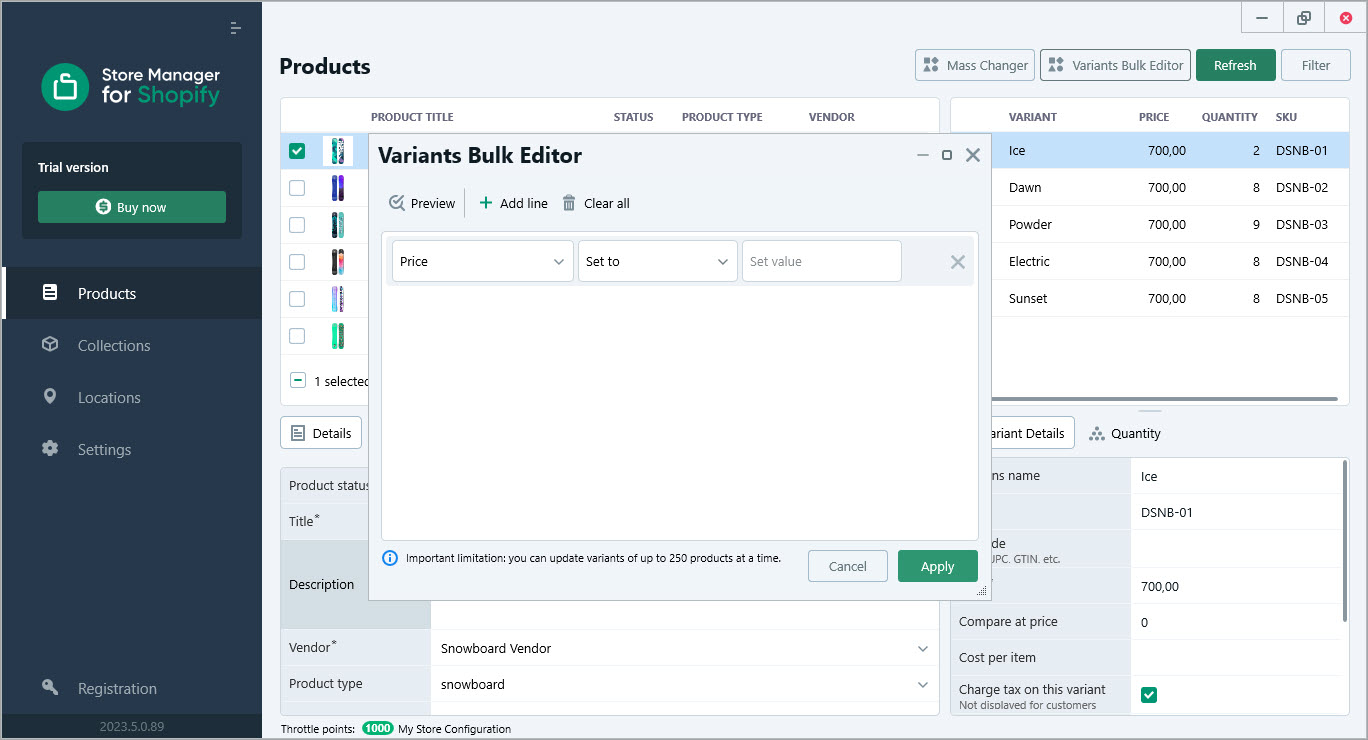Screen dimensions: 1368x740
Task: Click the Locations pin icon
Action: (x=50, y=397)
